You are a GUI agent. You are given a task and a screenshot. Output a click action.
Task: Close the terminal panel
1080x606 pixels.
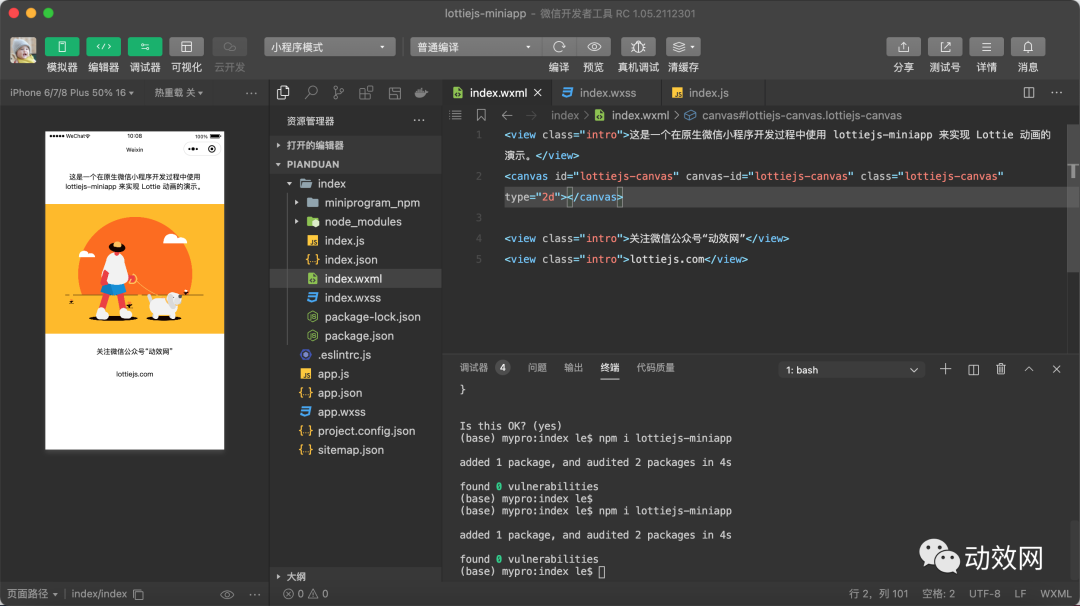1057,369
